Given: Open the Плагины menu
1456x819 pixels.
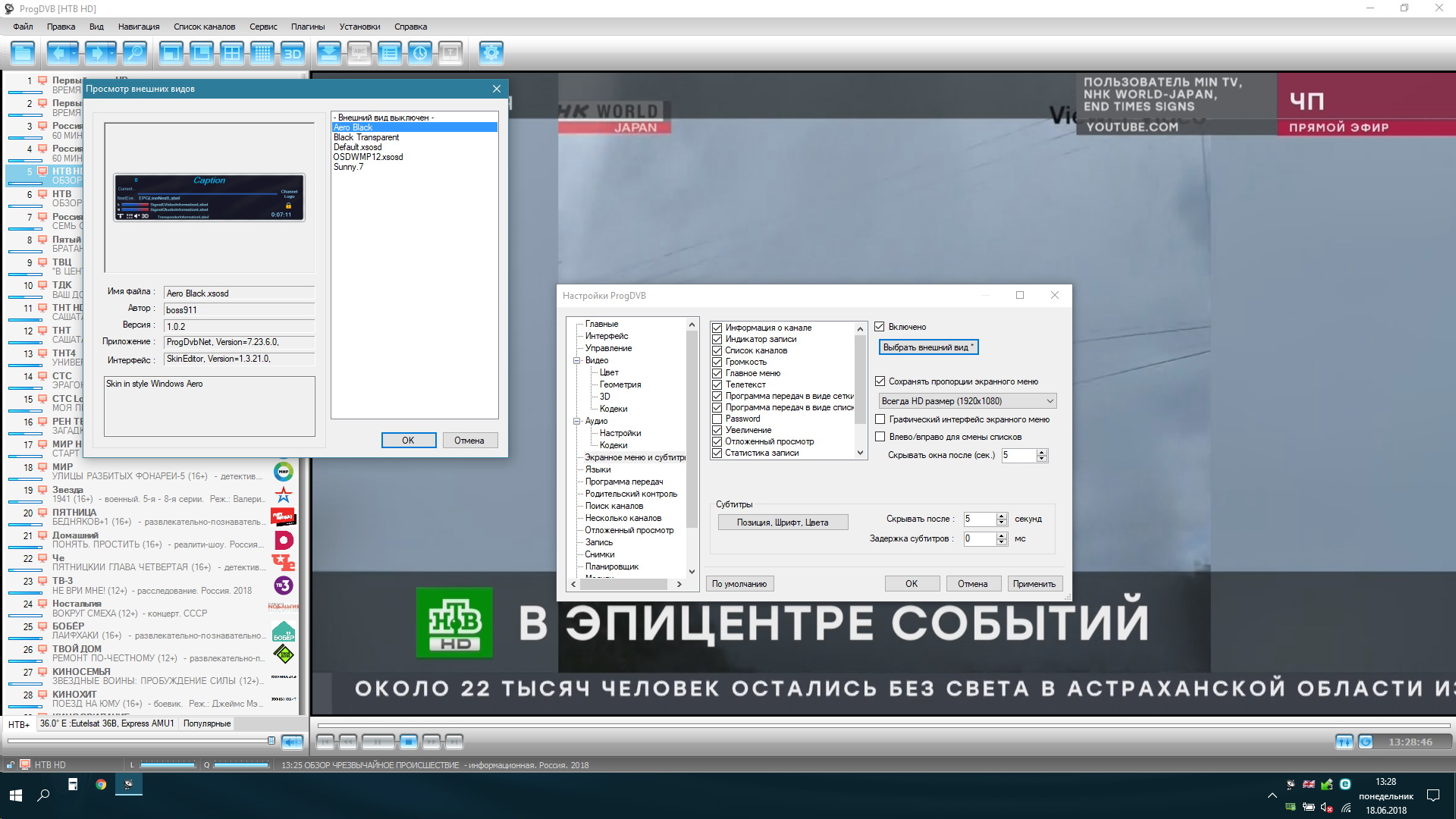Looking at the screenshot, I should (307, 27).
